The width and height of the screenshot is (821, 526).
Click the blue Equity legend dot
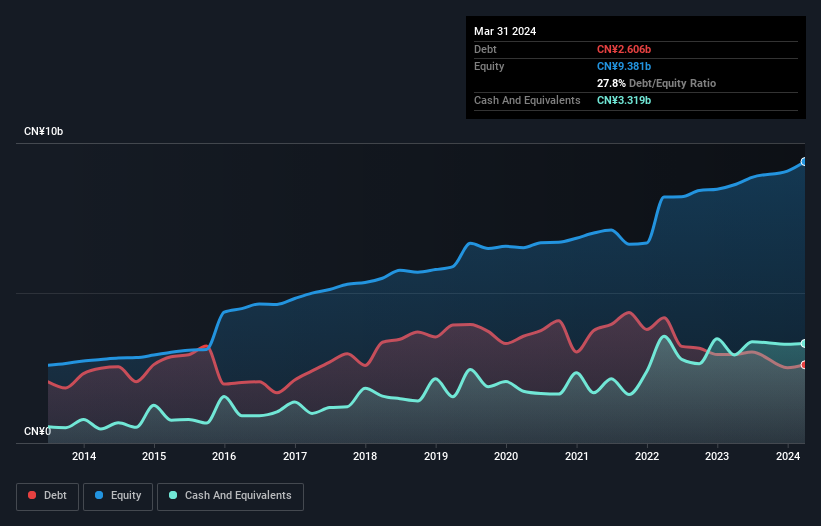point(99,495)
